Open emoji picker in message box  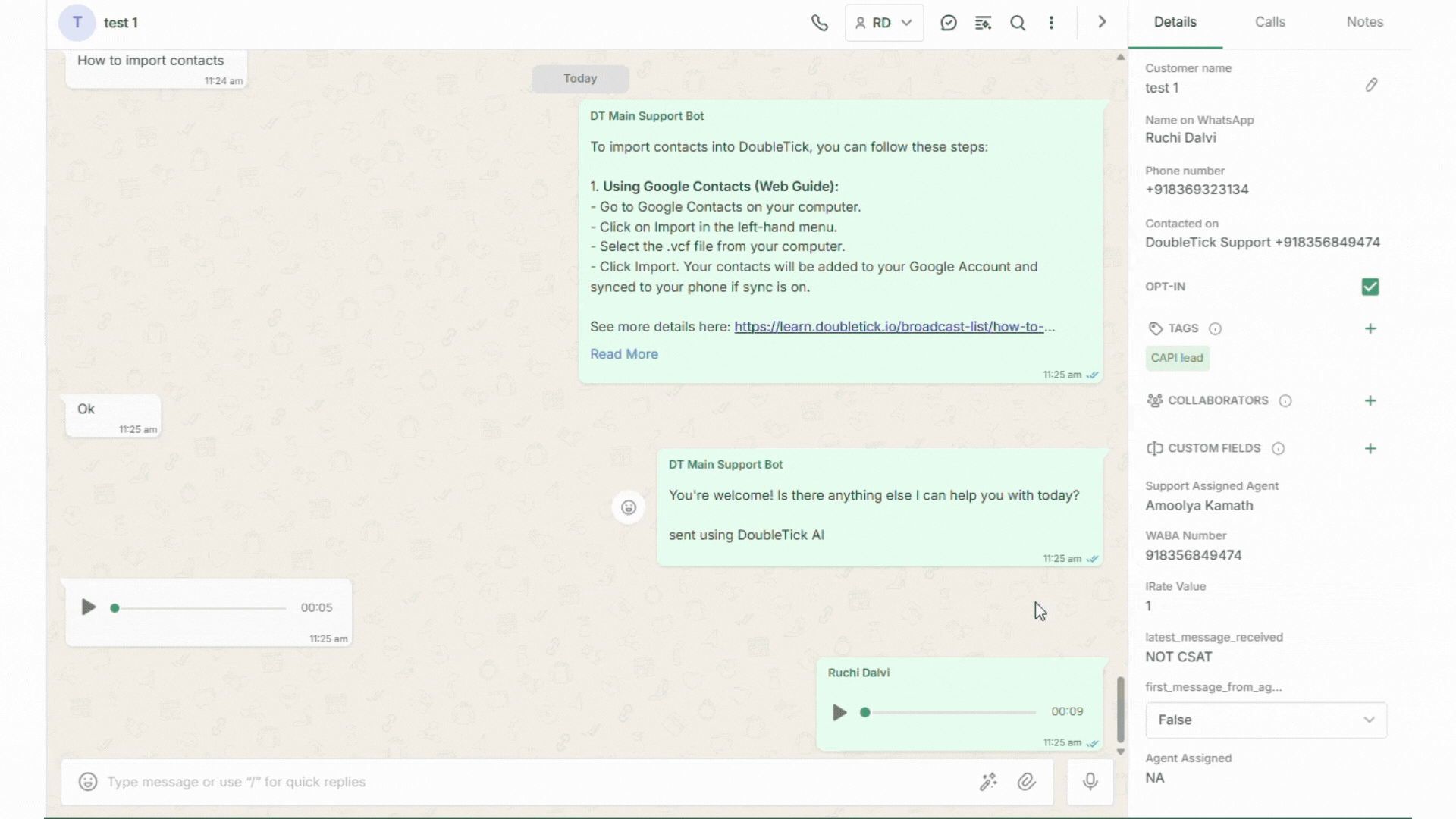[88, 782]
